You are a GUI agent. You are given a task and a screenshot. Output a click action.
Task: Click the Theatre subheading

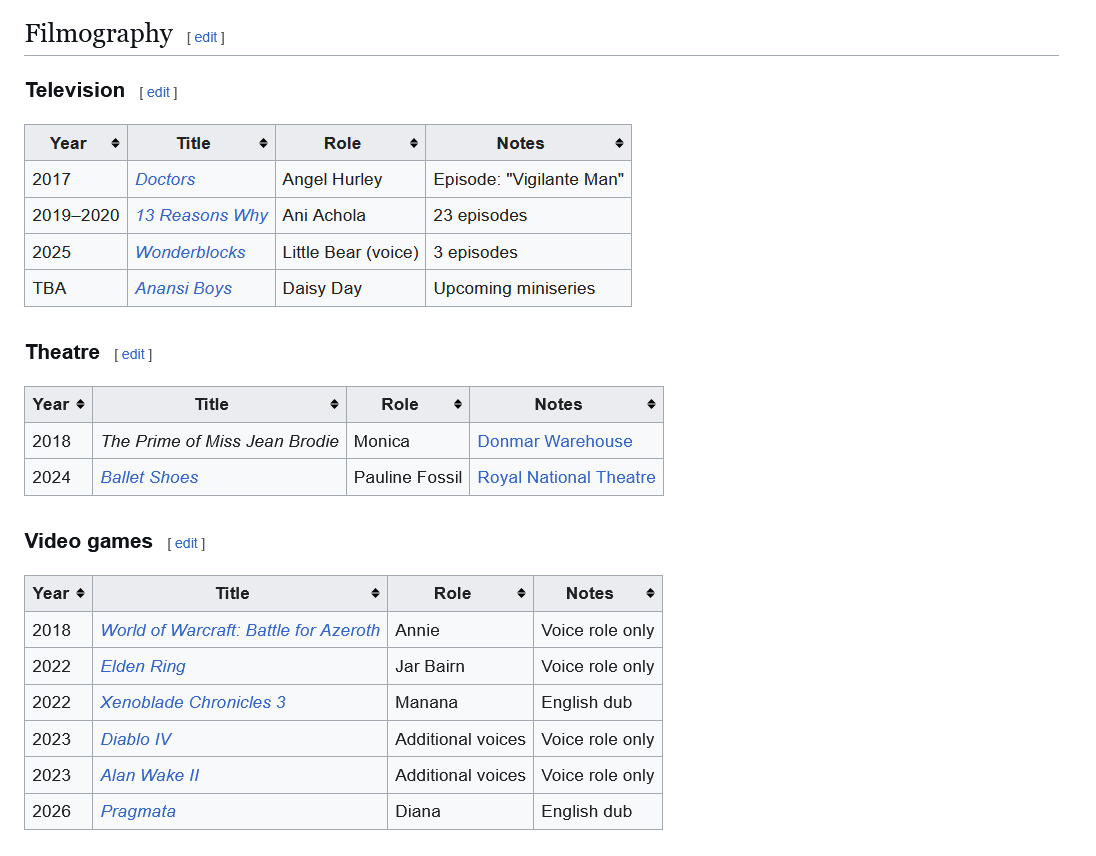[62, 352]
